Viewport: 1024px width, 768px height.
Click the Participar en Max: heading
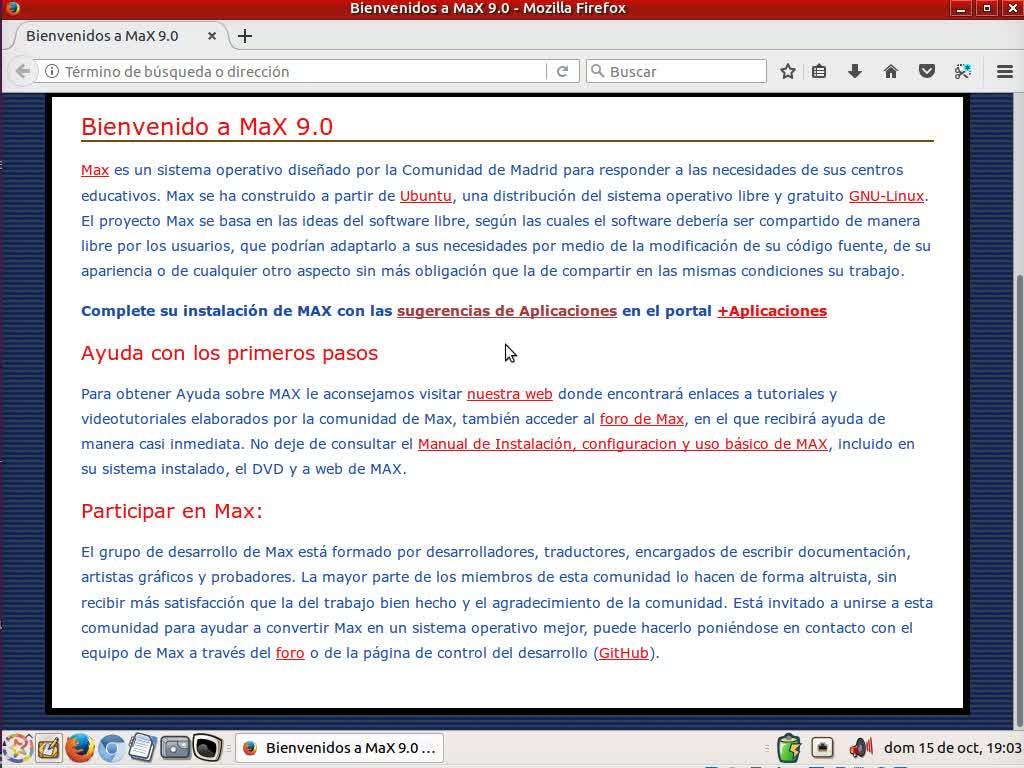coord(172,511)
